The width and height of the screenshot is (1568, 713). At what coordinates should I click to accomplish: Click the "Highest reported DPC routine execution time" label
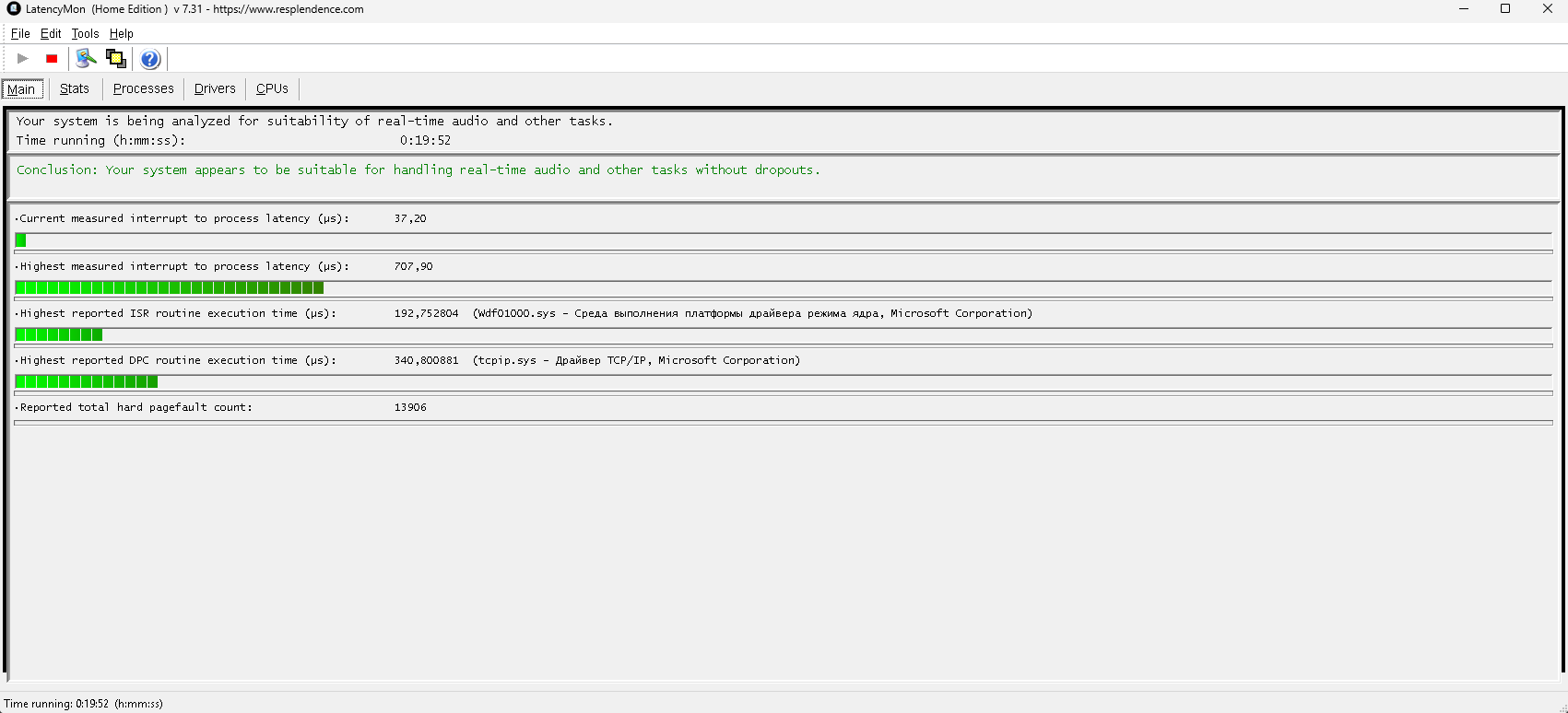coord(176,361)
